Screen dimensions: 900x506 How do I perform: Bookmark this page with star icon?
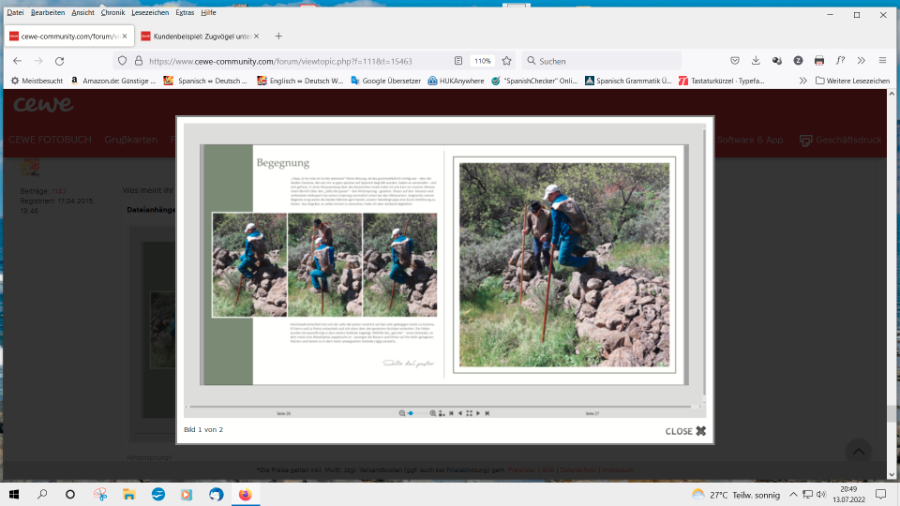click(x=506, y=61)
